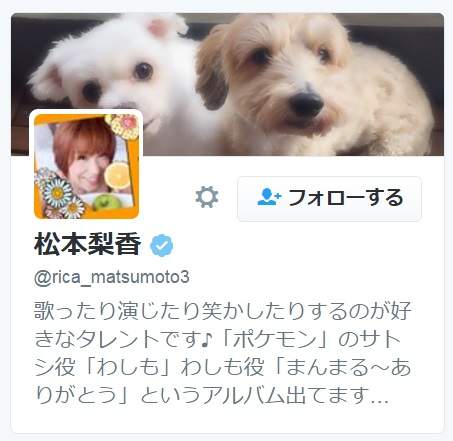The width and height of the screenshot is (453, 441).
Task: Click the orange slice in avatar photo
Action: tap(117, 175)
